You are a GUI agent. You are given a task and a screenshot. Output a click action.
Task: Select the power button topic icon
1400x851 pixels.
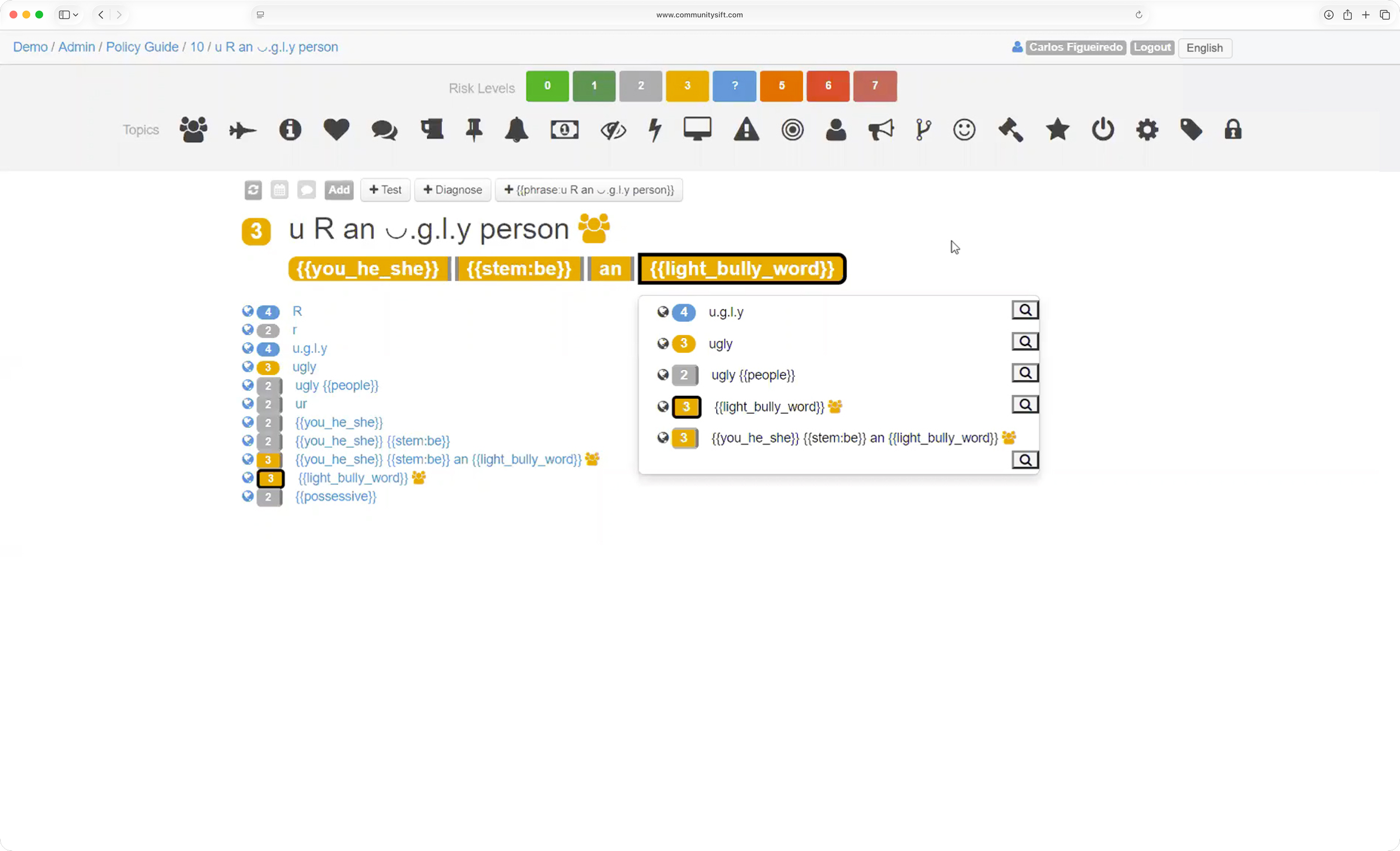click(1102, 129)
